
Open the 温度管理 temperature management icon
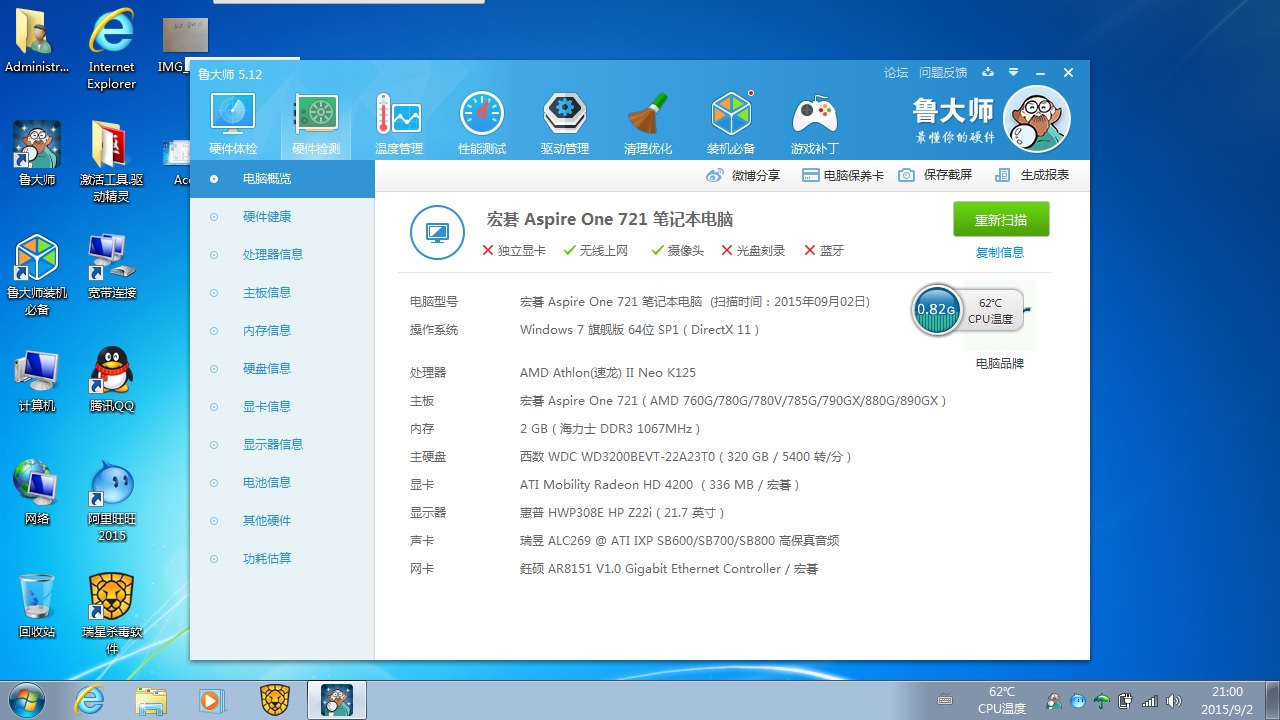[x=398, y=124]
